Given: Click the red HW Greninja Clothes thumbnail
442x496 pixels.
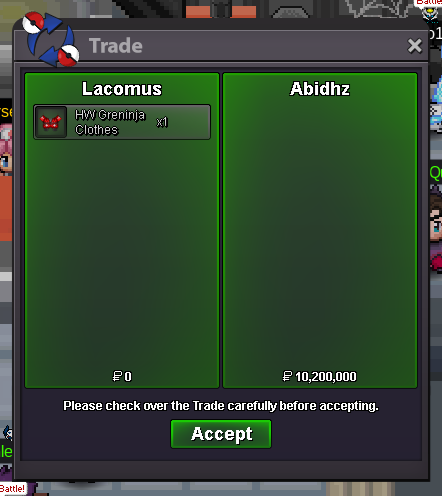Looking at the screenshot, I should (51, 122).
